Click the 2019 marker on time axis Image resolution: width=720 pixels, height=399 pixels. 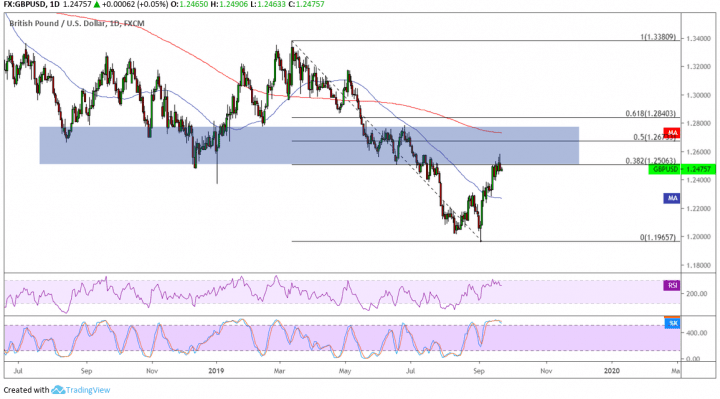pos(216,371)
